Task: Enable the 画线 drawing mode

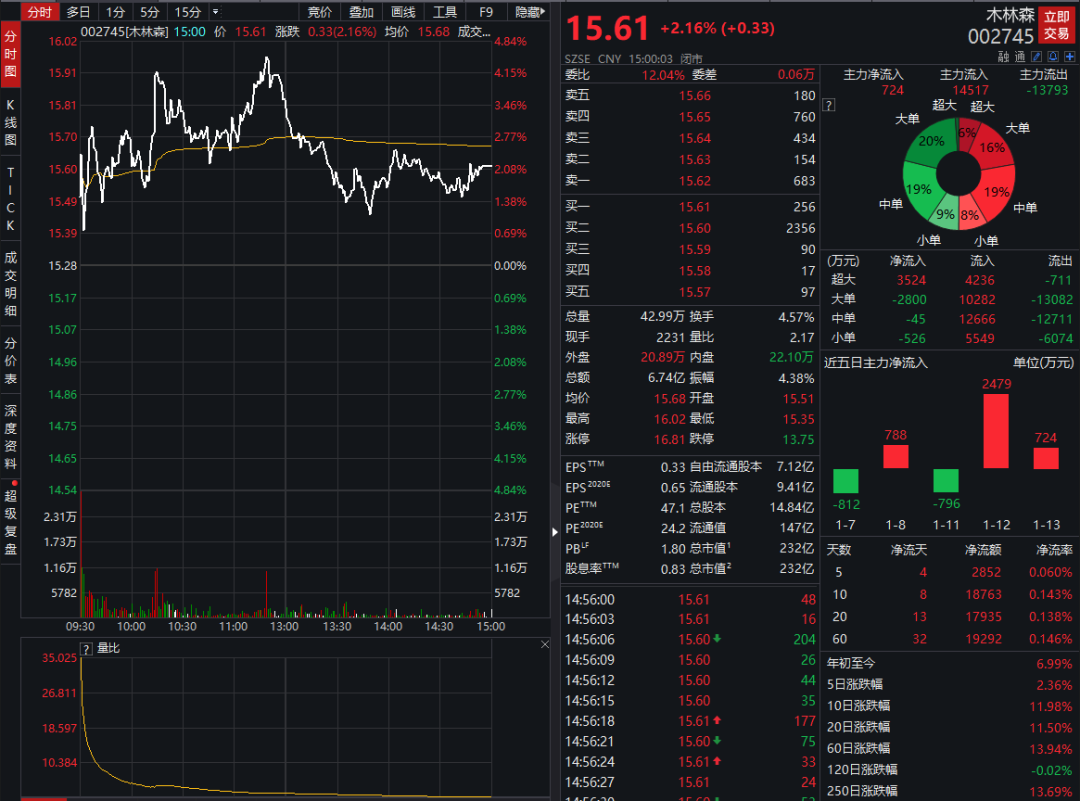Action: tap(403, 12)
